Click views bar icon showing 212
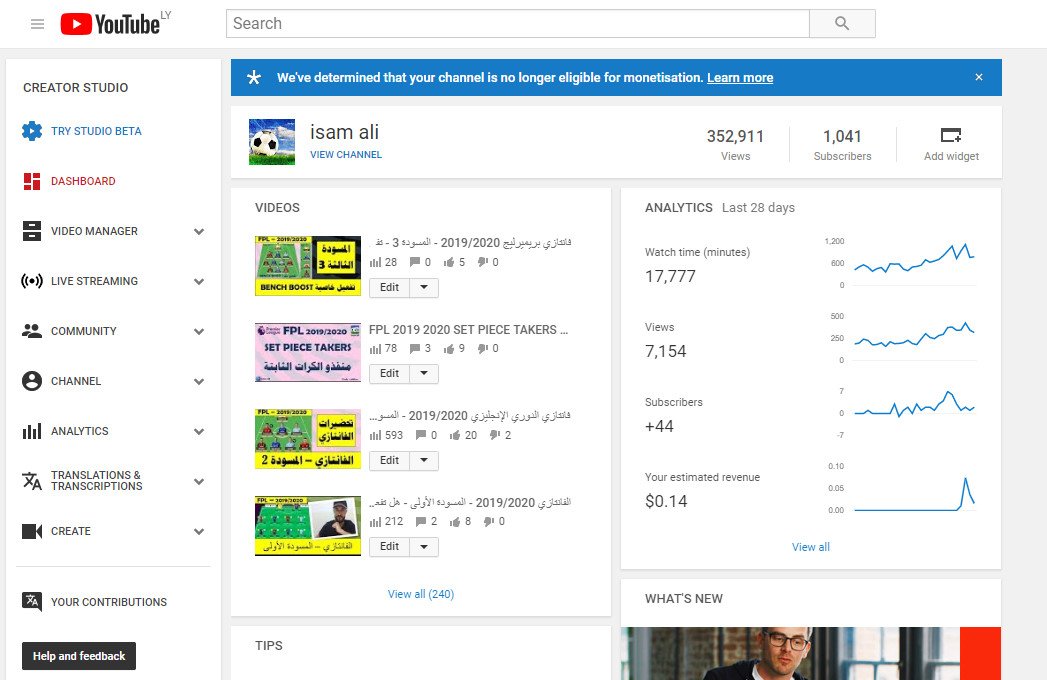Image resolution: width=1047 pixels, height=680 pixels. [x=375, y=522]
